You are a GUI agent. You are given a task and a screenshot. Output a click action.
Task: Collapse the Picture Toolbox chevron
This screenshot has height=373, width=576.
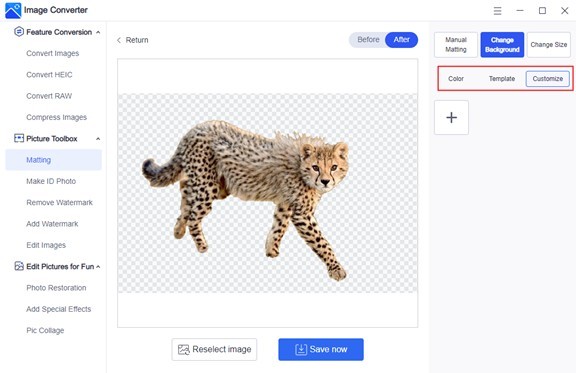pyautogui.click(x=98, y=139)
